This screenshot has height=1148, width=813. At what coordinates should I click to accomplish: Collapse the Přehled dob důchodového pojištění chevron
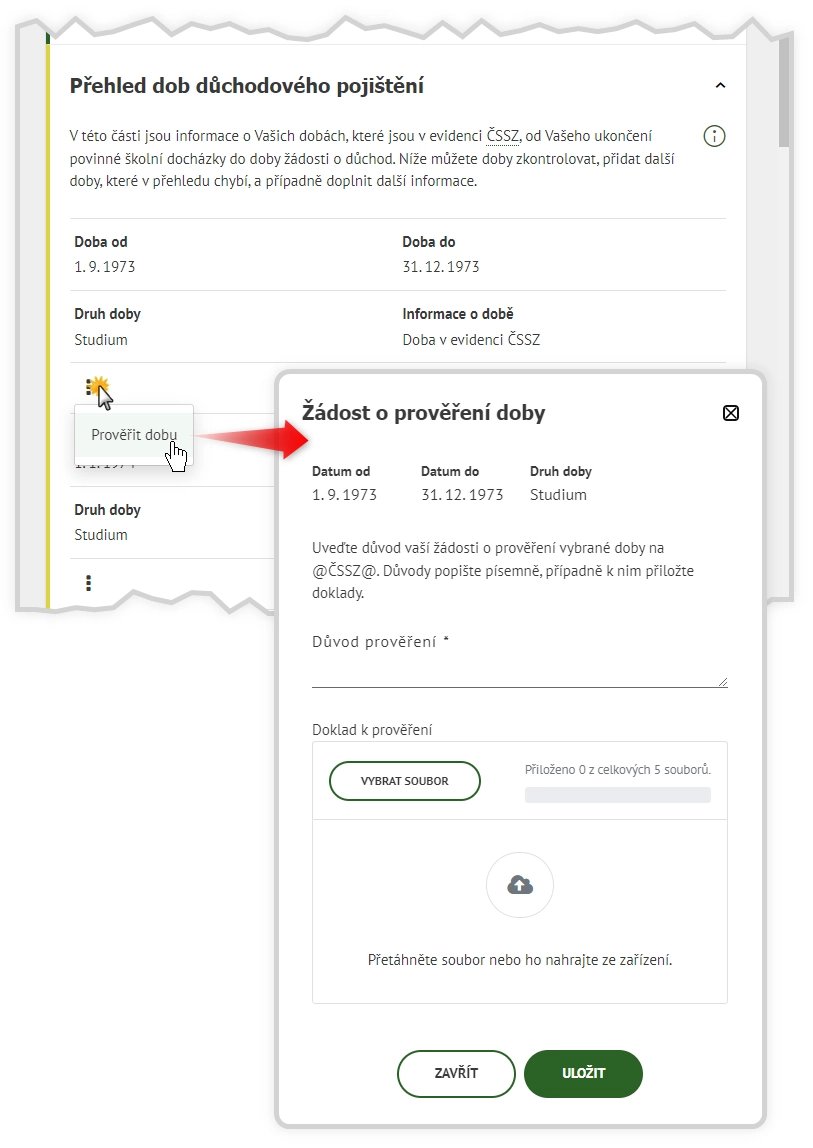(720, 87)
